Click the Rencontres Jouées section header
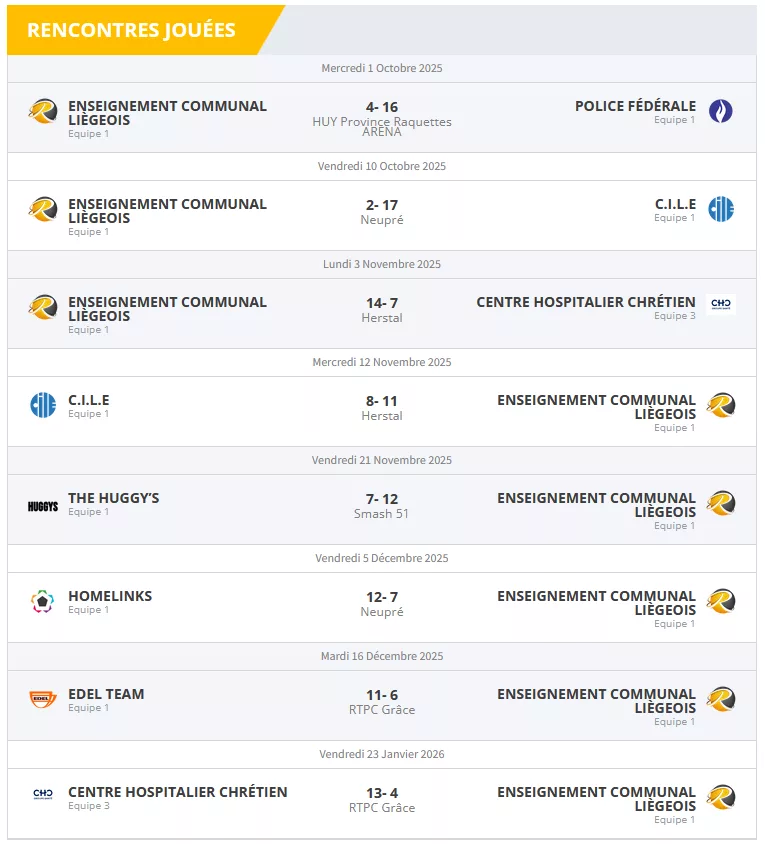 click(131, 30)
